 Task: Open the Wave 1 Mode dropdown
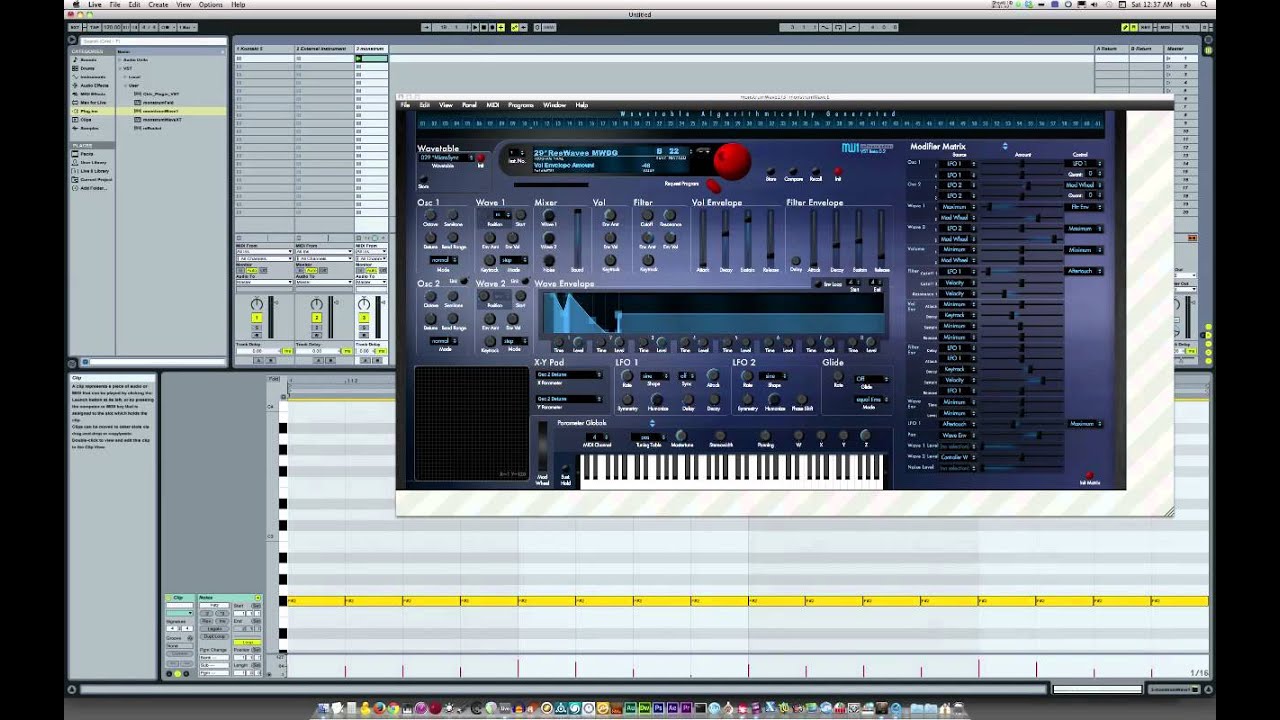point(514,260)
